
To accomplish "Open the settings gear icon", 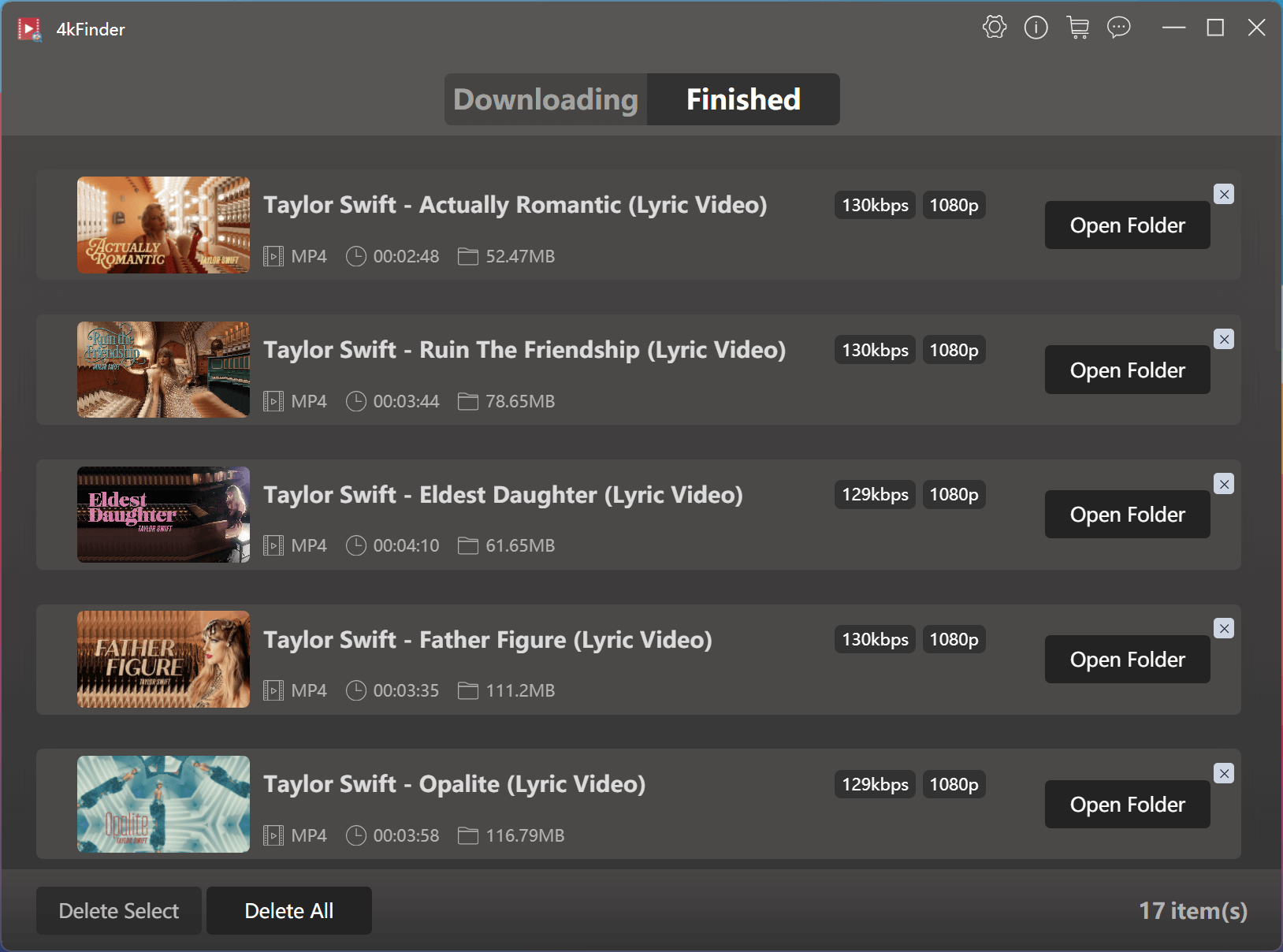I will tap(995, 28).
